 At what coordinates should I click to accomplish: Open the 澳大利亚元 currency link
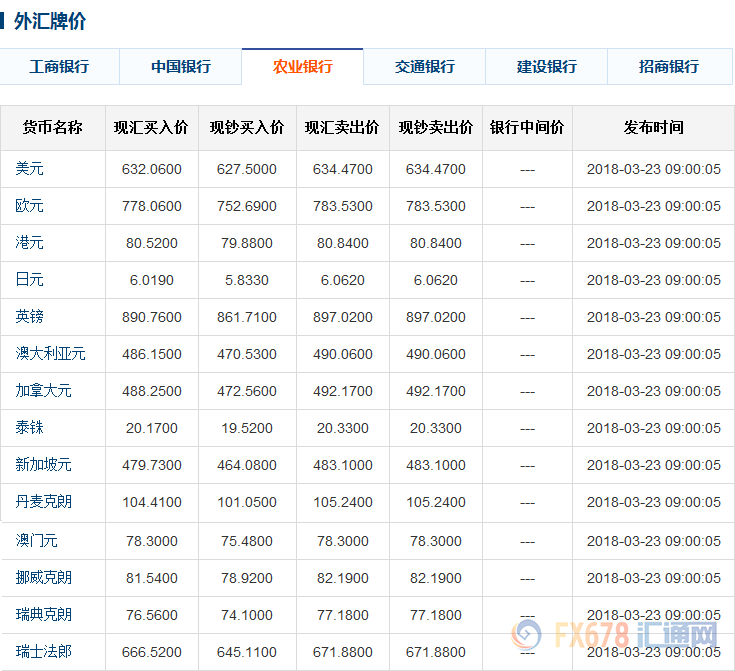pos(51,354)
